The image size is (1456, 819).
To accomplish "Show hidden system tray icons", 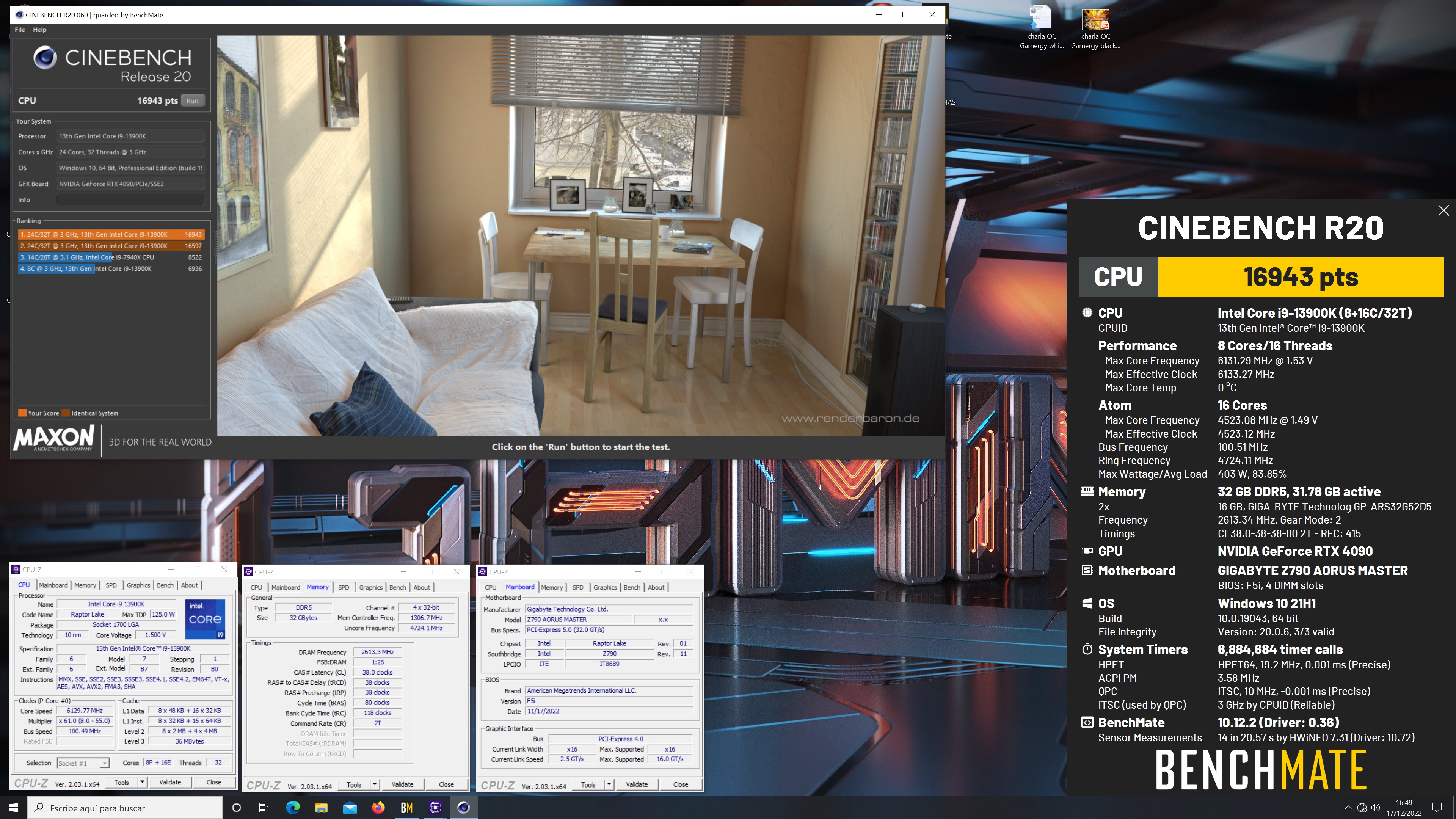I will click(1348, 808).
